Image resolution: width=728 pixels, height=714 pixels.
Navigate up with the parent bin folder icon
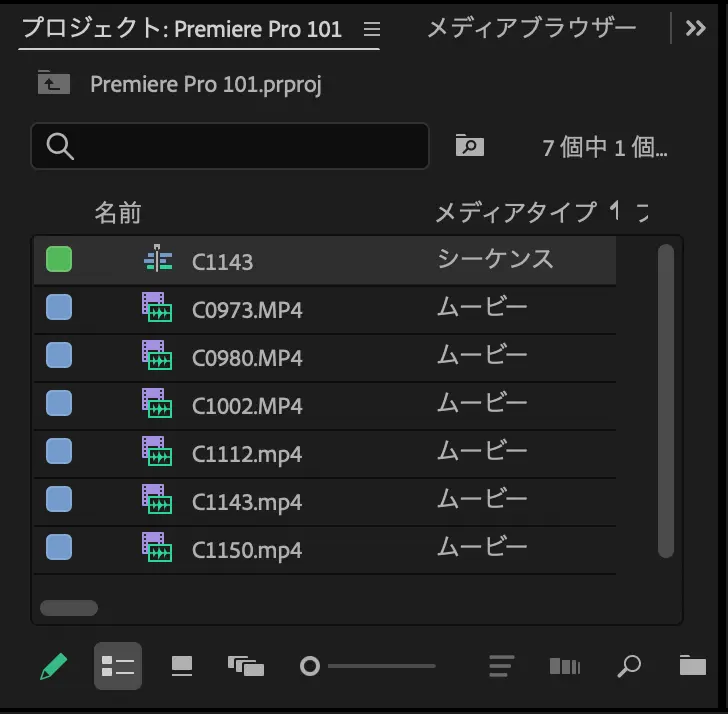(x=54, y=83)
